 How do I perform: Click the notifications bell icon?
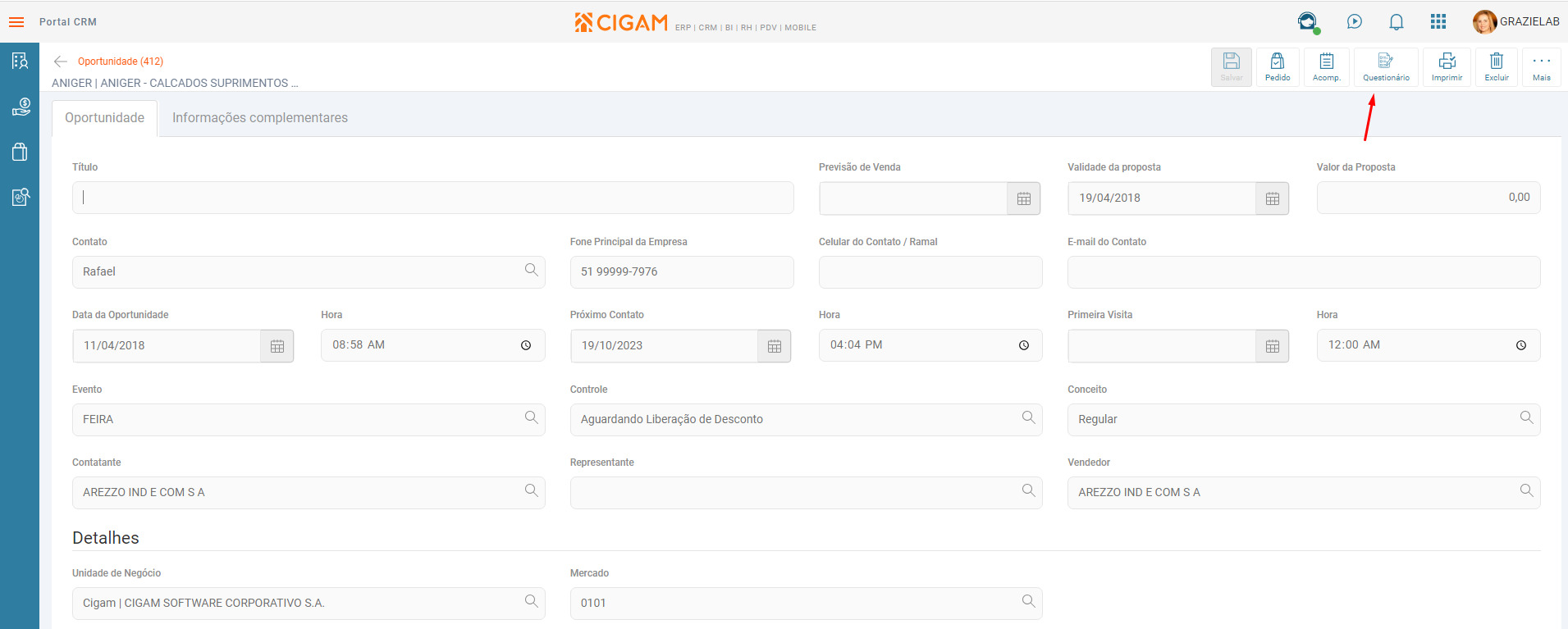pyautogui.click(x=1396, y=22)
